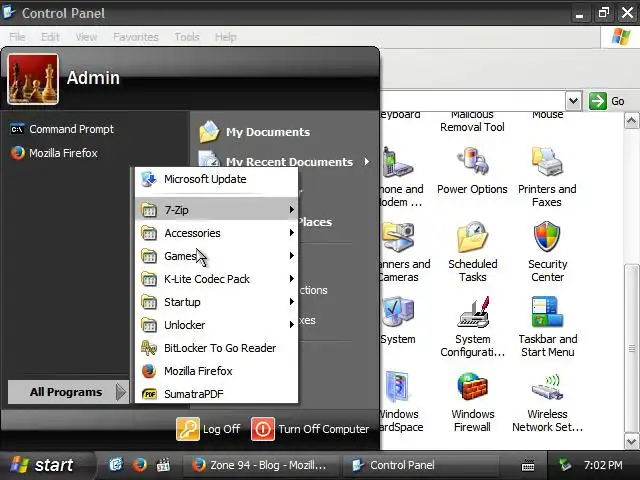Click the Safely Remove Hardware tray icon
Viewport: 640px width, 480px height.
tap(565, 465)
